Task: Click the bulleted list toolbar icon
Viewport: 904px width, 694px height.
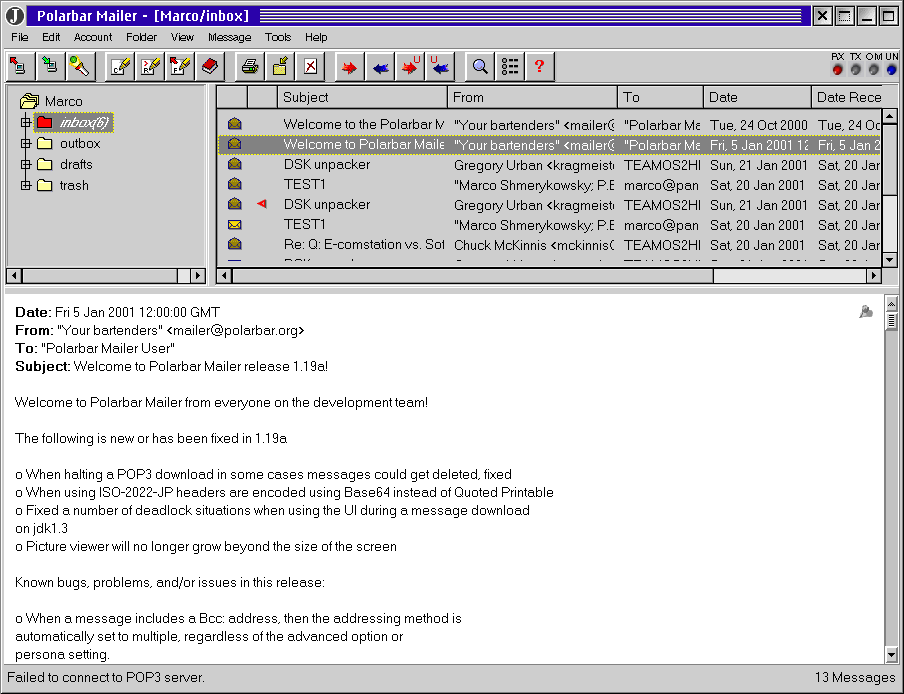Action: click(510, 66)
